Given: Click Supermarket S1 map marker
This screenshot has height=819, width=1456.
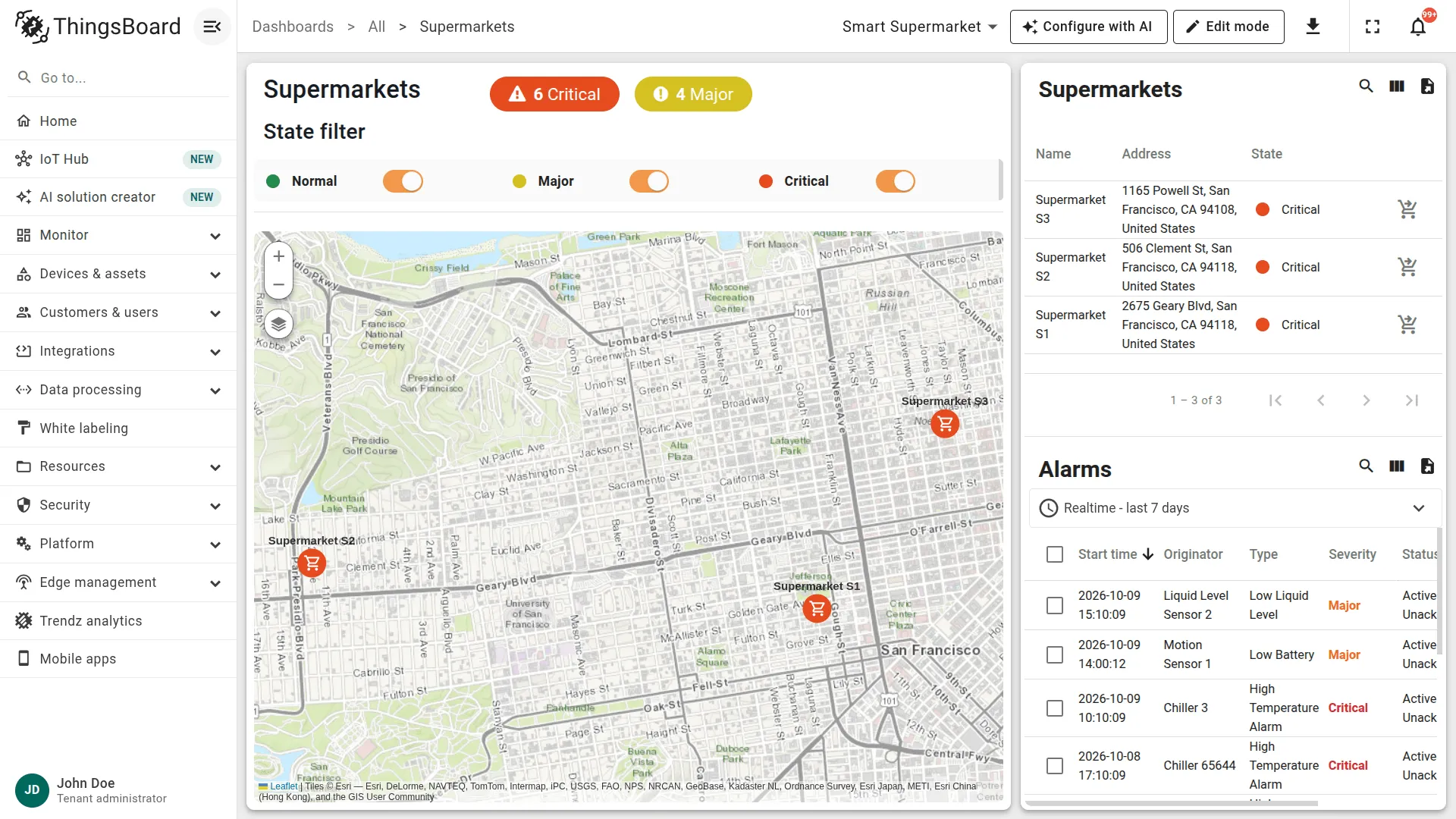Looking at the screenshot, I should point(817,608).
